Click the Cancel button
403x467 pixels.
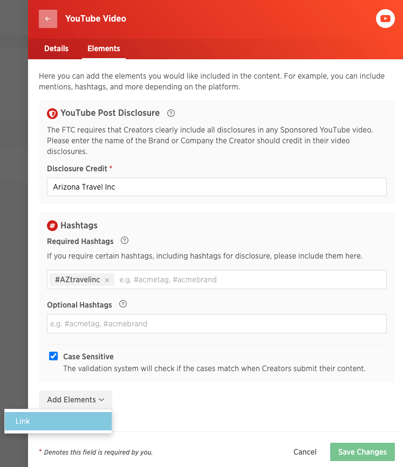pyautogui.click(x=305, y=452)
